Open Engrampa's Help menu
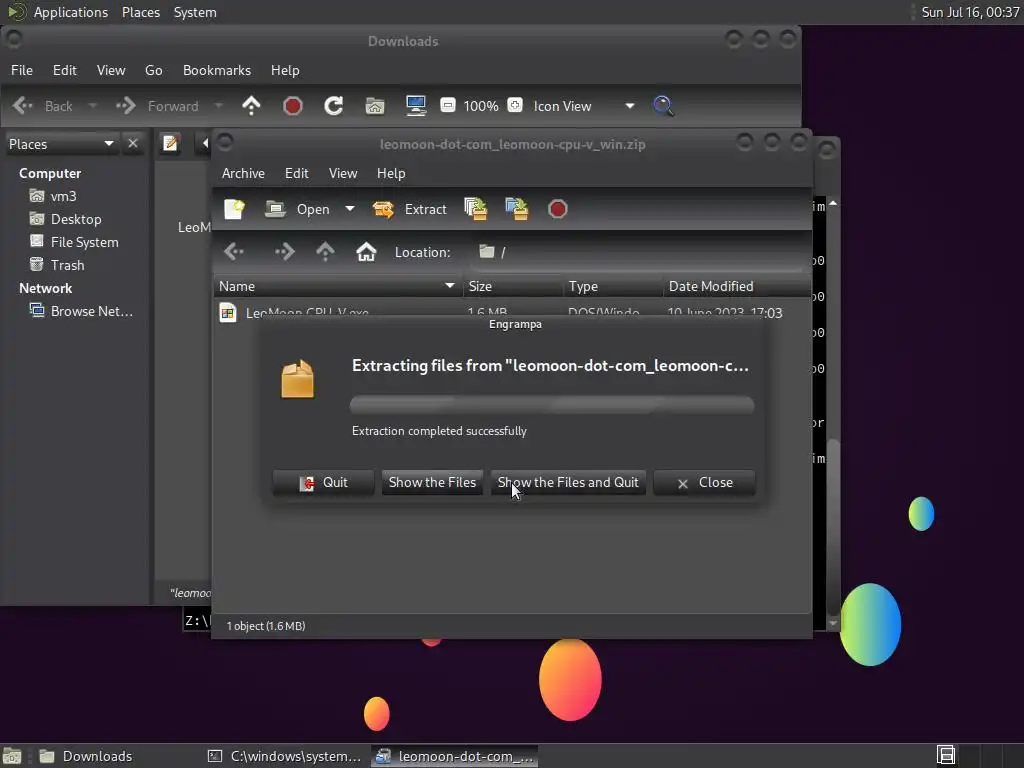Image resolution: width=1024 pixels, height=768 pixels. pyautogui.click(x=391, y=173)
